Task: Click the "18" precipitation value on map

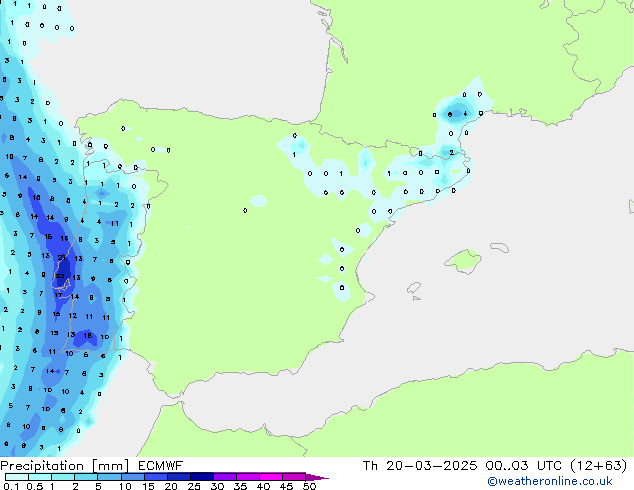Action: click(87, 336)
